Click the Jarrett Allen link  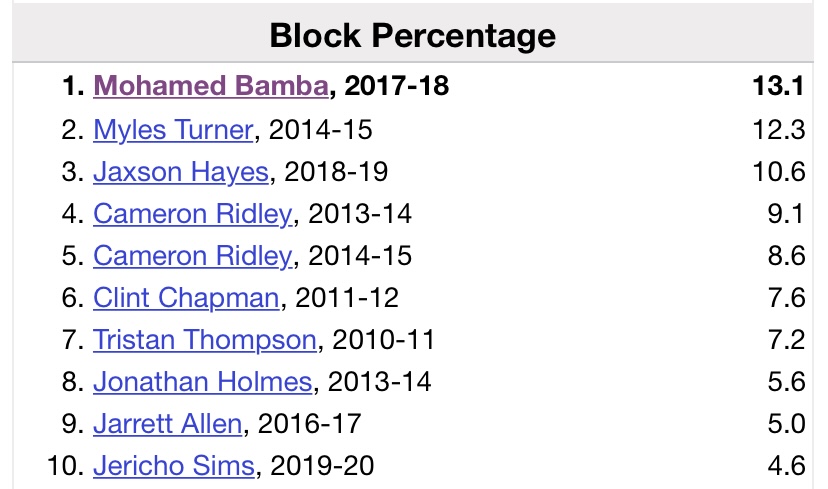pyautogui.click(x=167, y=424)
